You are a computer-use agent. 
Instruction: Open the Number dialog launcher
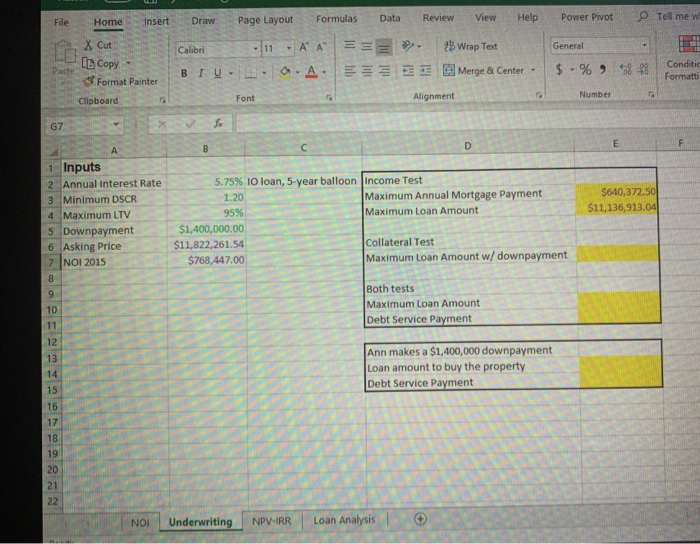point(652,94)
